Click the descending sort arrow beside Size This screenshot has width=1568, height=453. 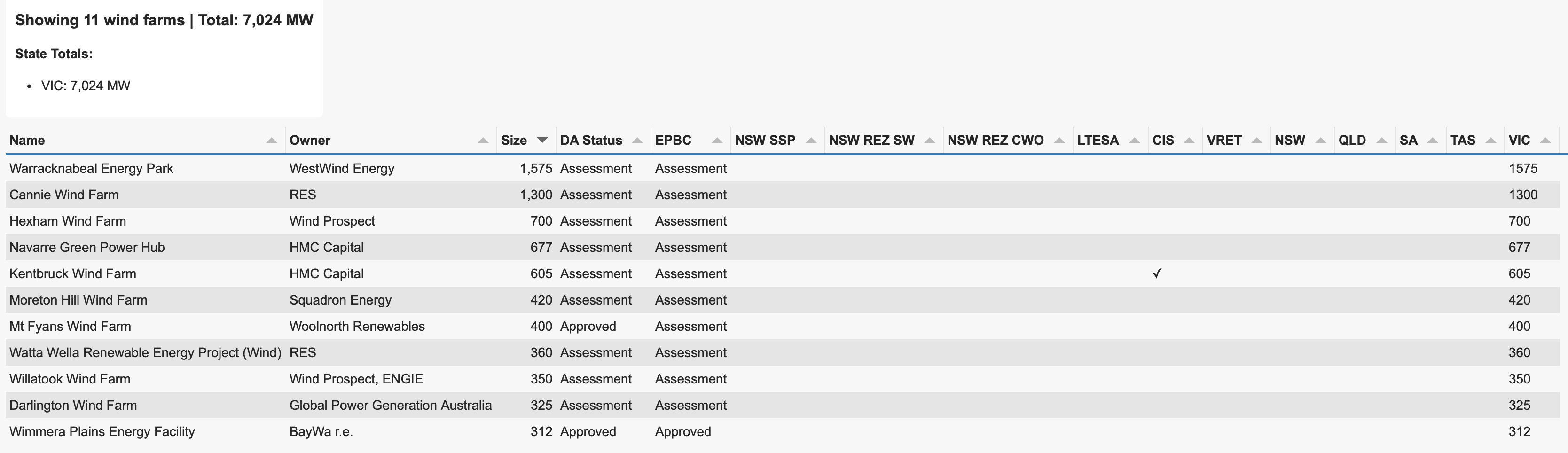pos(542,141)
